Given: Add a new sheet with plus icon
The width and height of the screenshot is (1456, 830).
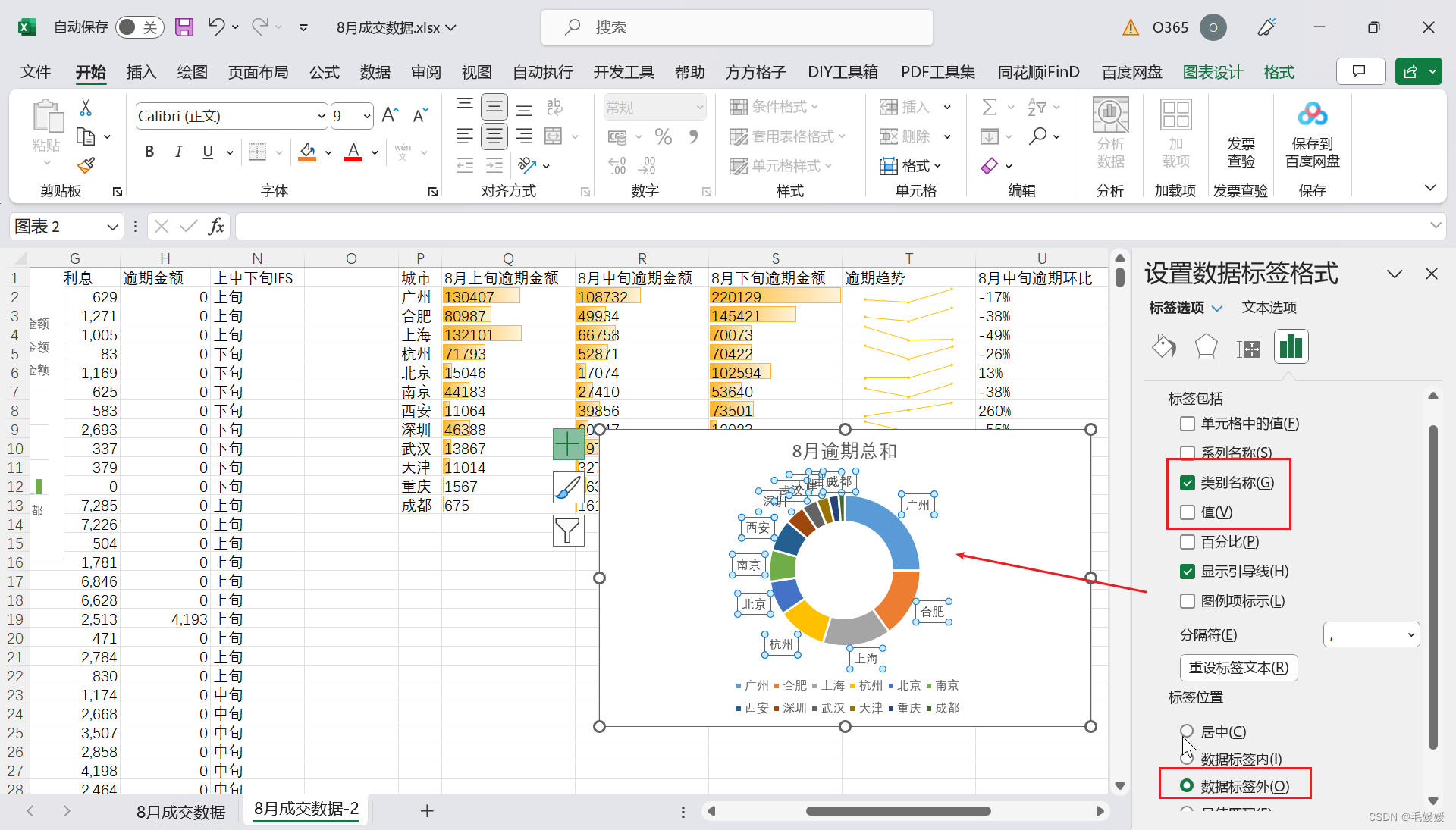Looking at the screenshot, I should (x=427, y=811).
